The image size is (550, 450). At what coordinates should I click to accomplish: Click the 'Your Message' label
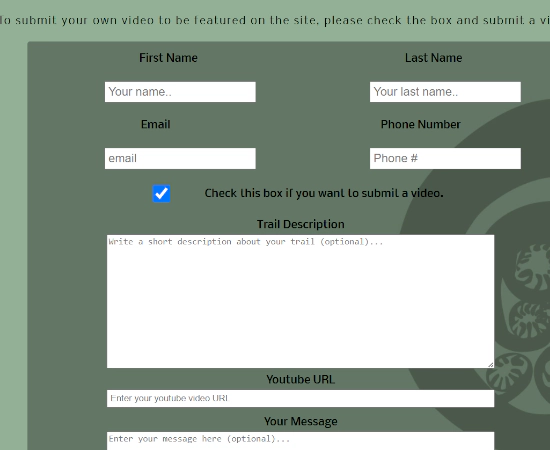coord(301,421)
